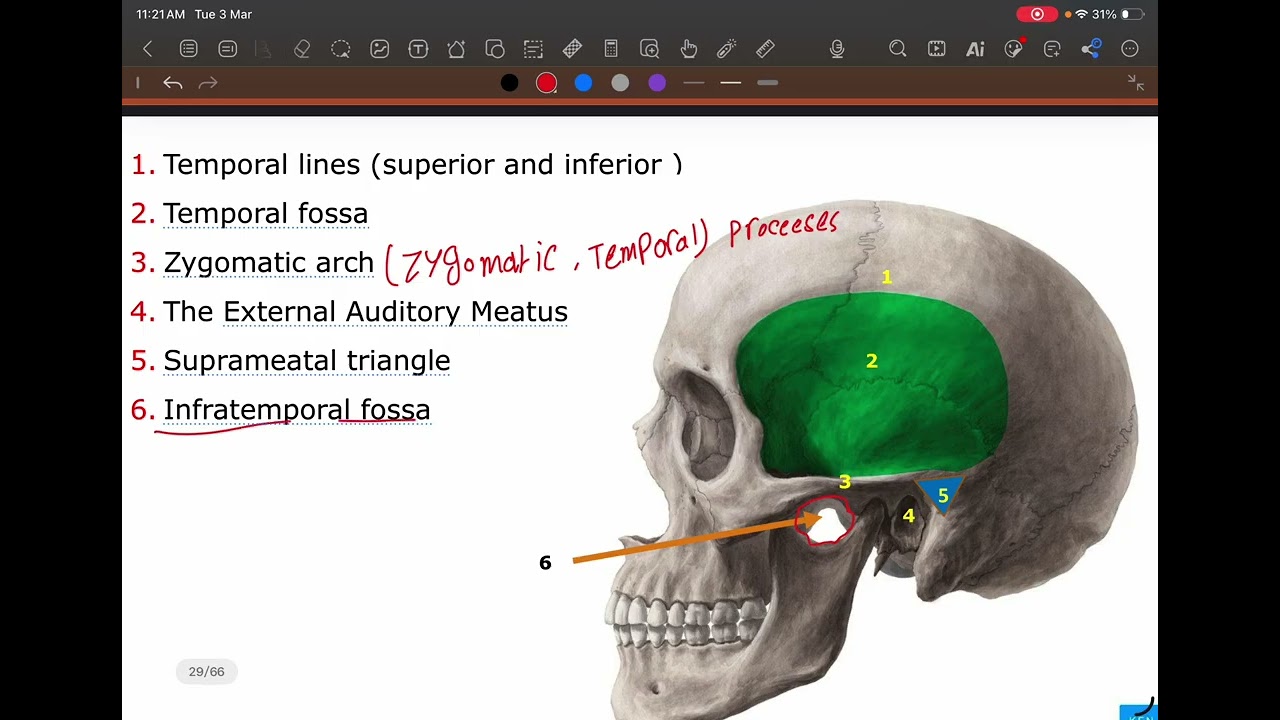Start audio recording with microphone icon
1280x720 pixels.
[x=837, y=49]
